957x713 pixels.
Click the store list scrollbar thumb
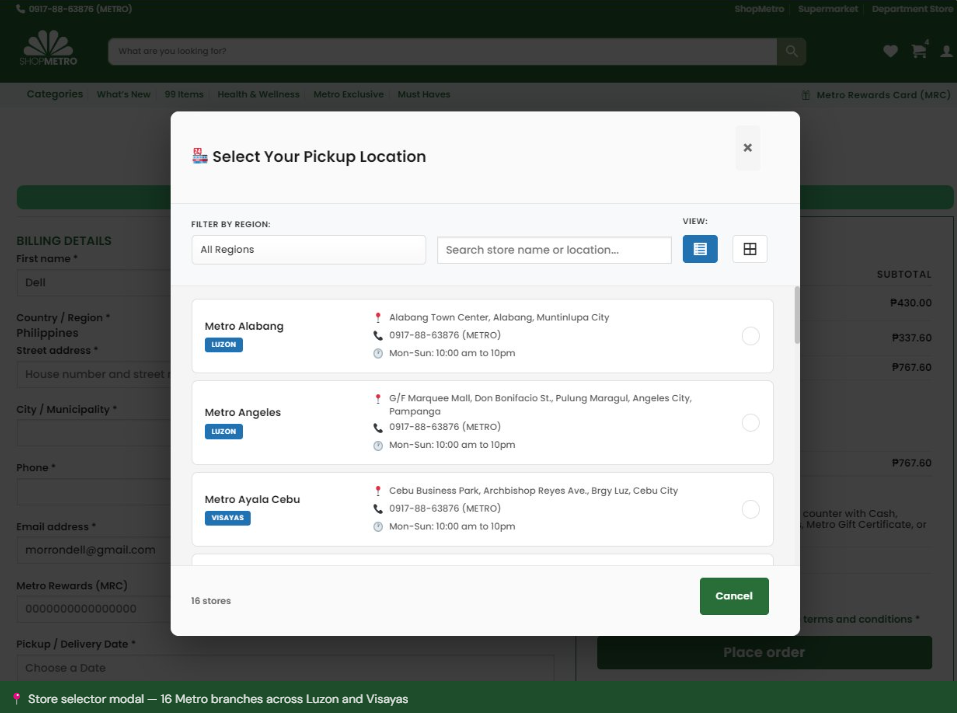tap(796, 314)
